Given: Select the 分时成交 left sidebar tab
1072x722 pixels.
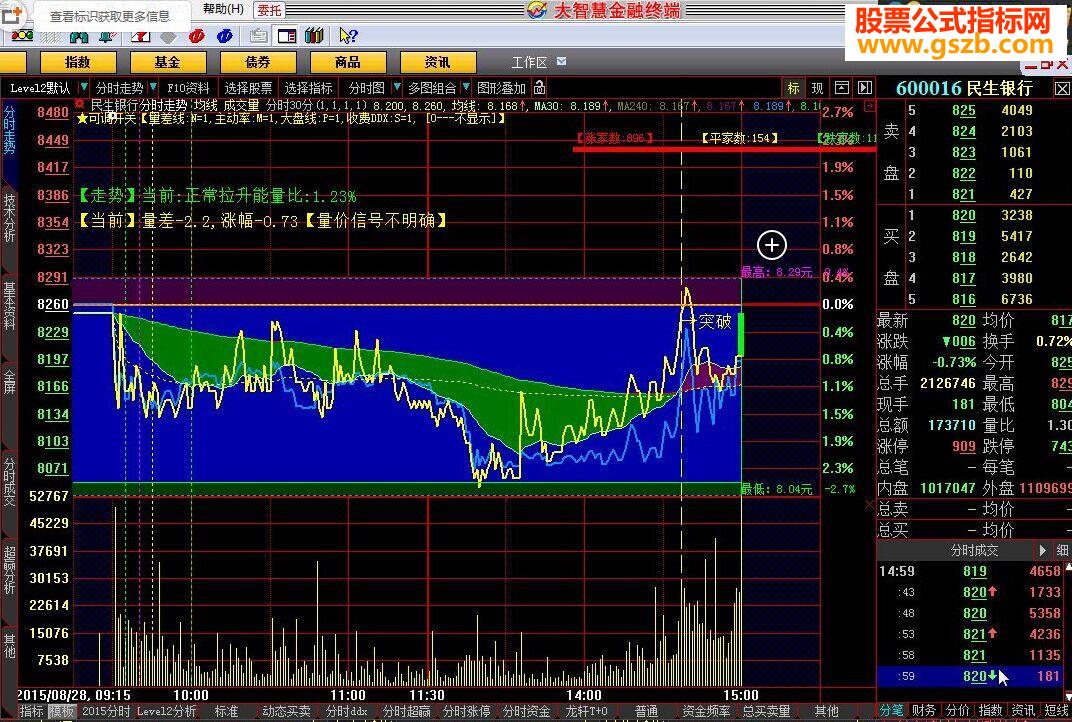Looking at the screenshot, I should pyautogui.click(x=9, y=482).
